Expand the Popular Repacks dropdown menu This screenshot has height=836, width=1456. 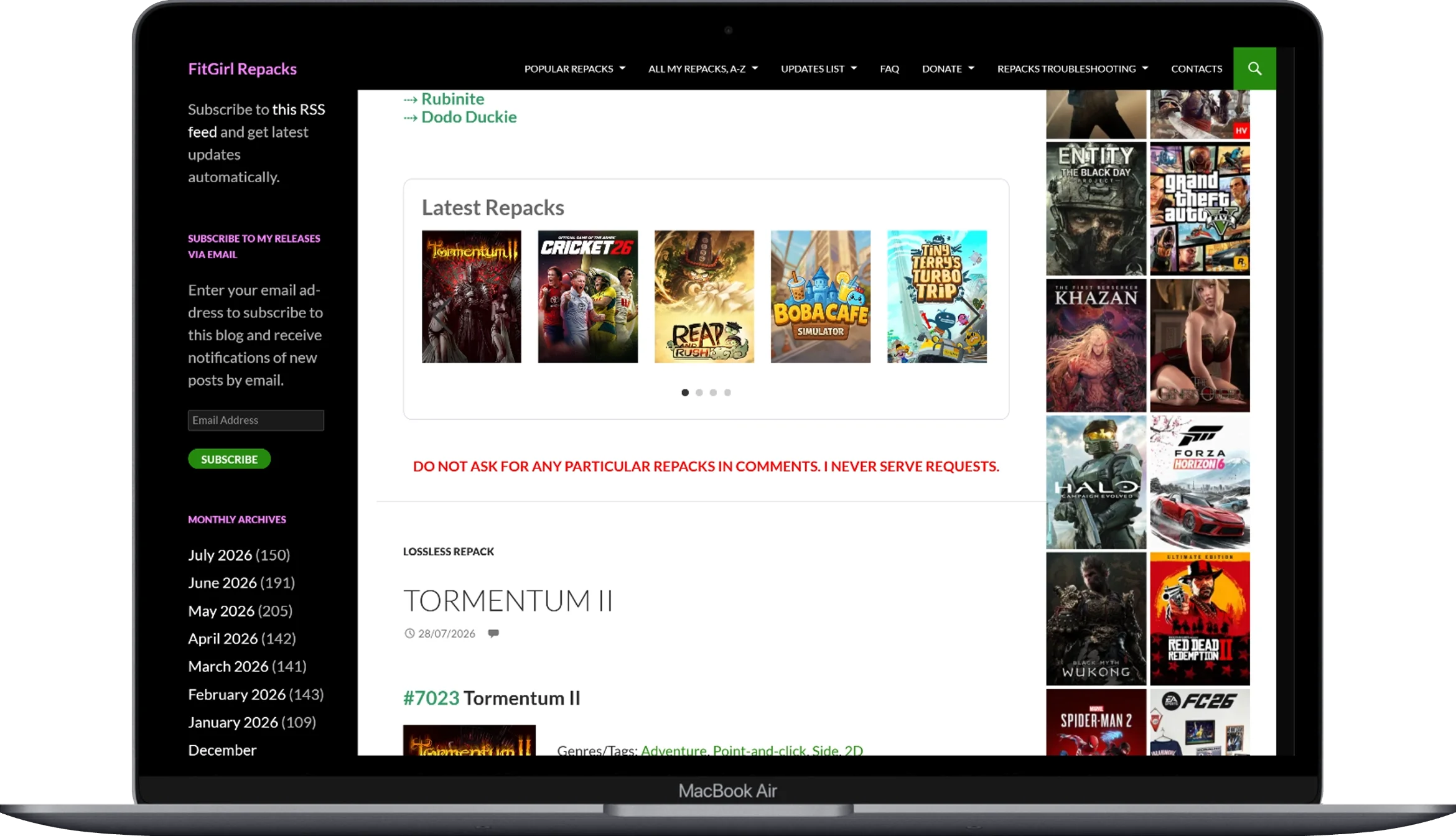point(575,69)
